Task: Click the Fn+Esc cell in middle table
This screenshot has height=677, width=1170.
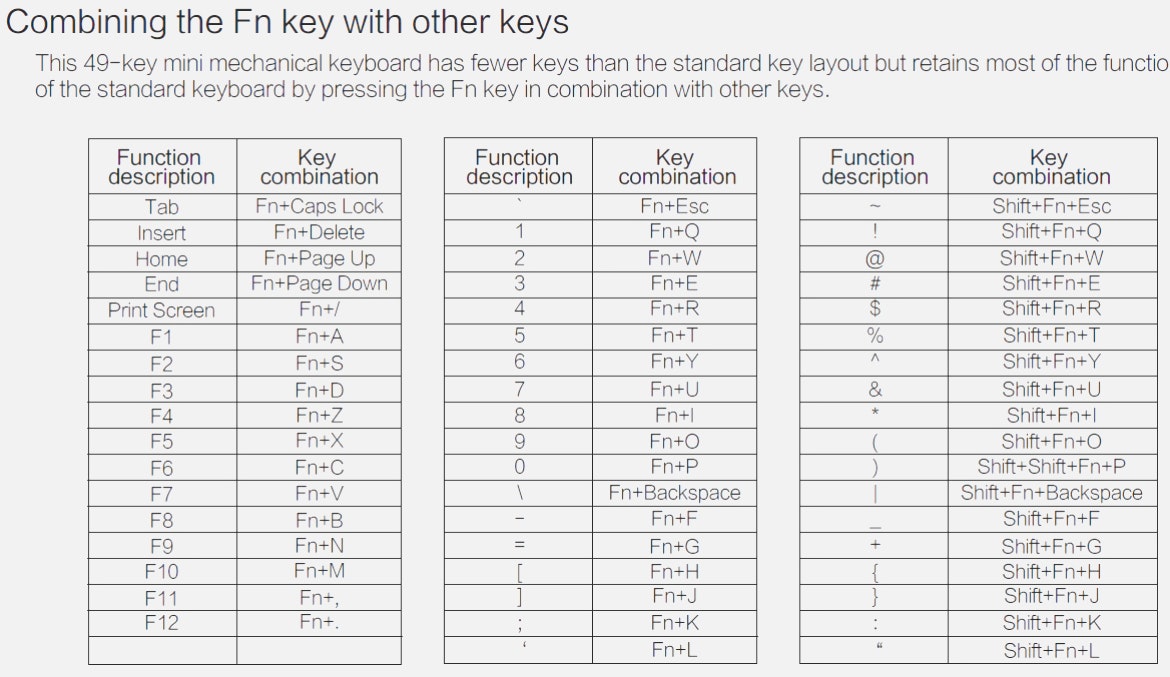Action: click(x=674, y=206)
